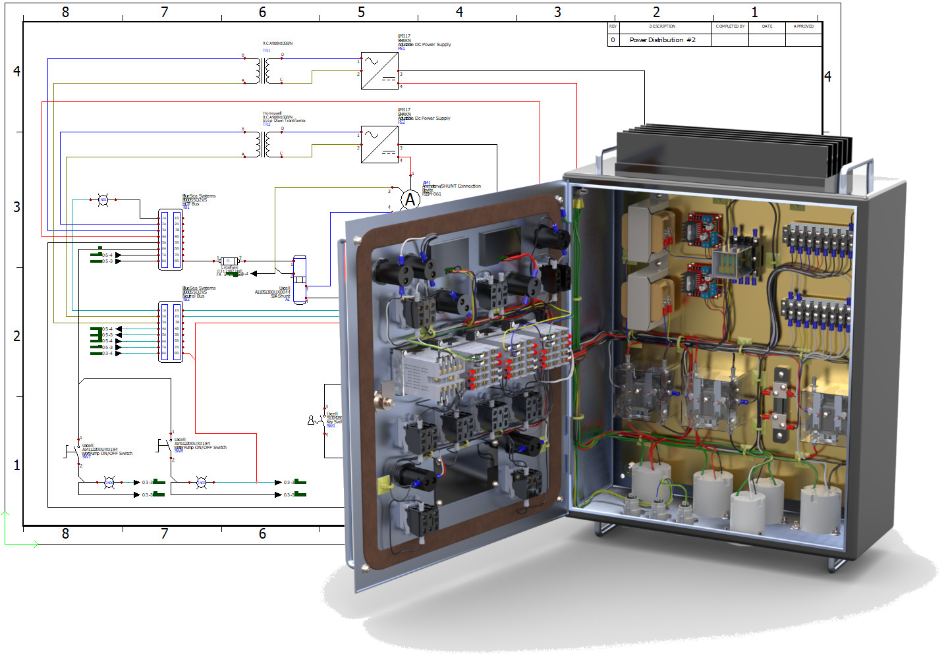Screen dimensions: 946x667
Task: Click zone number 7 on the bottom border
Action: coord(164,534)
